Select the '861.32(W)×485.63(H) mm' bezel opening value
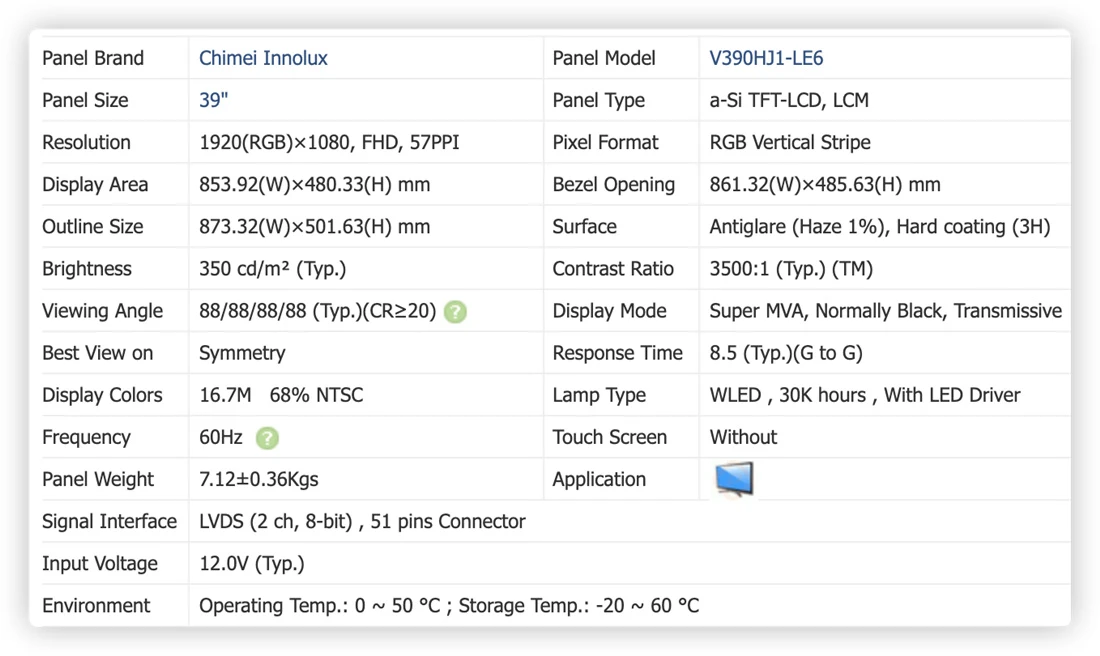This screenshot has width=1100, height=656. (825, 185)
